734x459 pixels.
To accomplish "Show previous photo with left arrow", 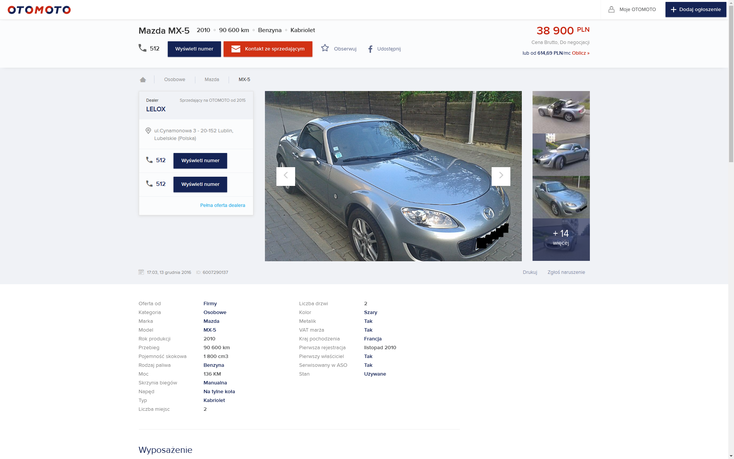I will [x=286, y=176].
